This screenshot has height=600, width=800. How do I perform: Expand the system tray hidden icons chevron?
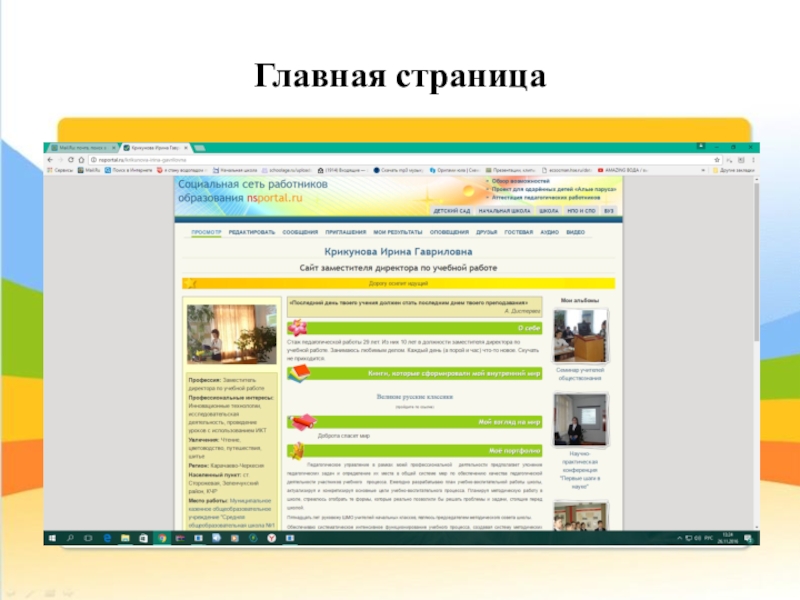point(679,538)
